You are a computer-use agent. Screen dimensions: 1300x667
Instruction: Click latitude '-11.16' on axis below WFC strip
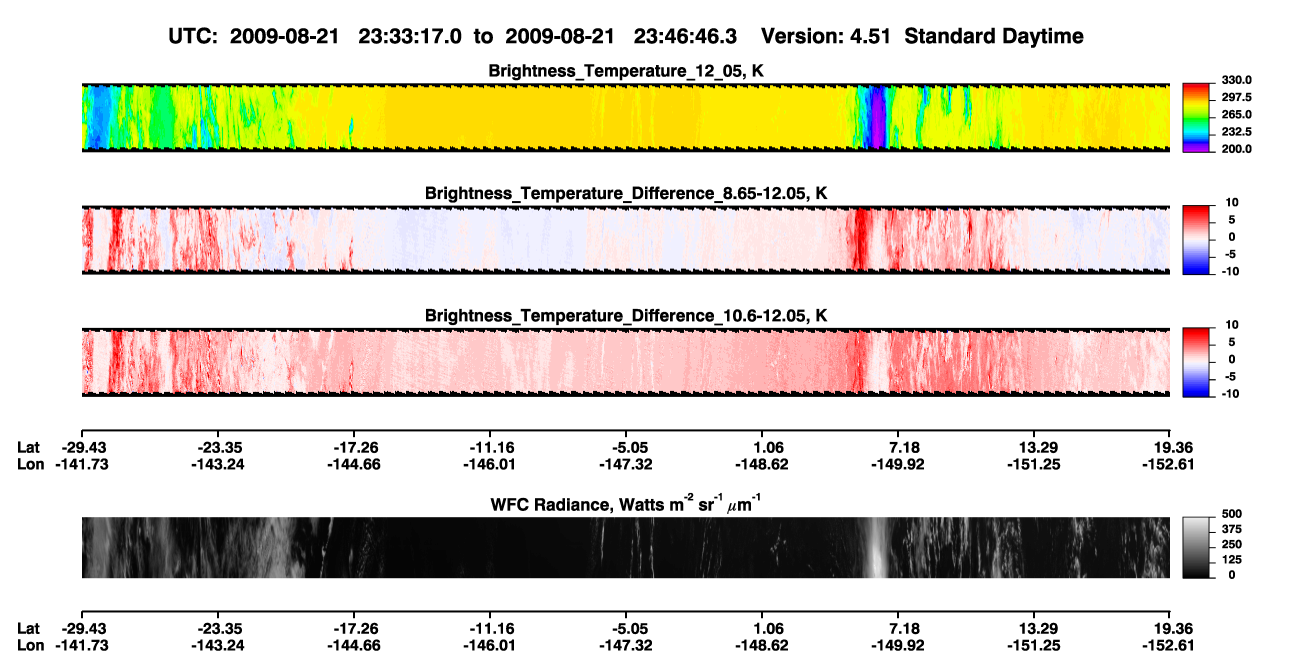(490, 628)
